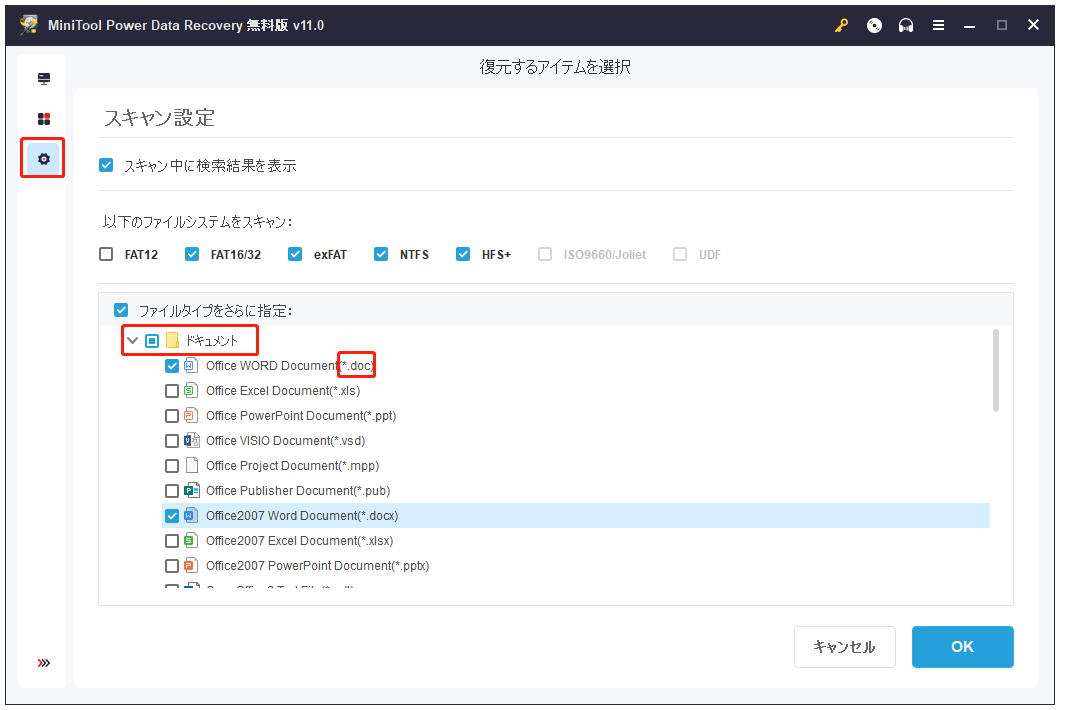Toggle the specify file types checkbox

(121, 310)
